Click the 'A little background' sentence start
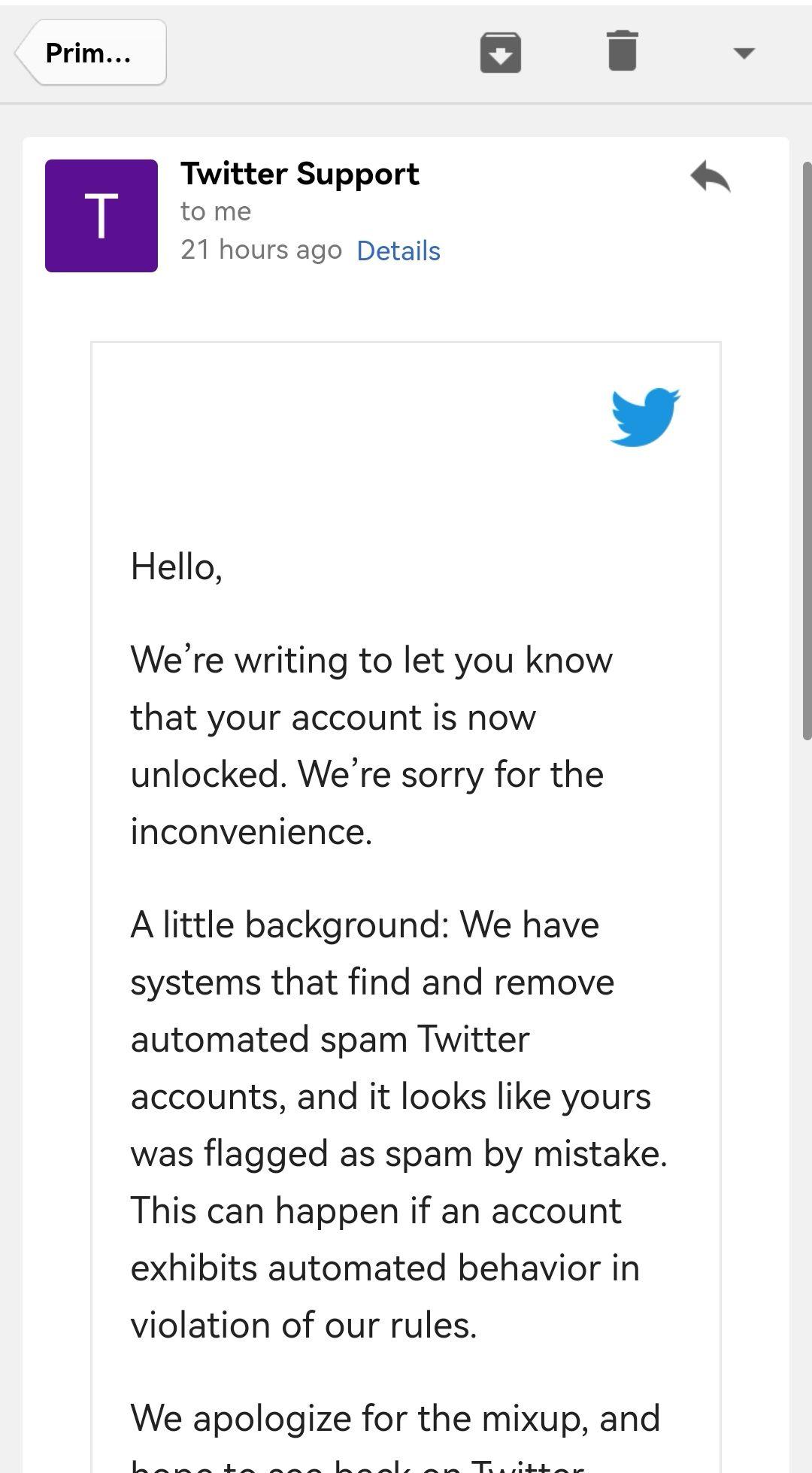This screenshot has width=812, height=1473. (x=289, y=925)
